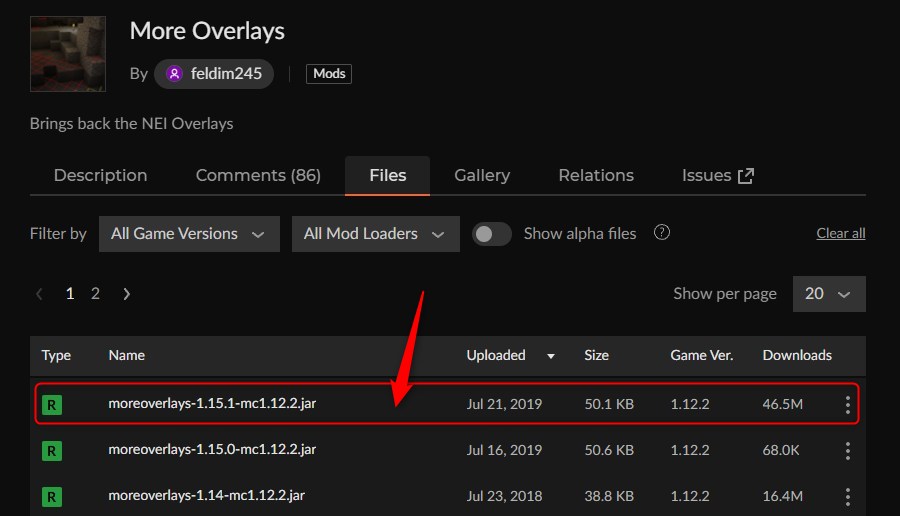Click the 38.8 KB size value
The height and width of the screenshot is (516, 900).
coord(609,496)
